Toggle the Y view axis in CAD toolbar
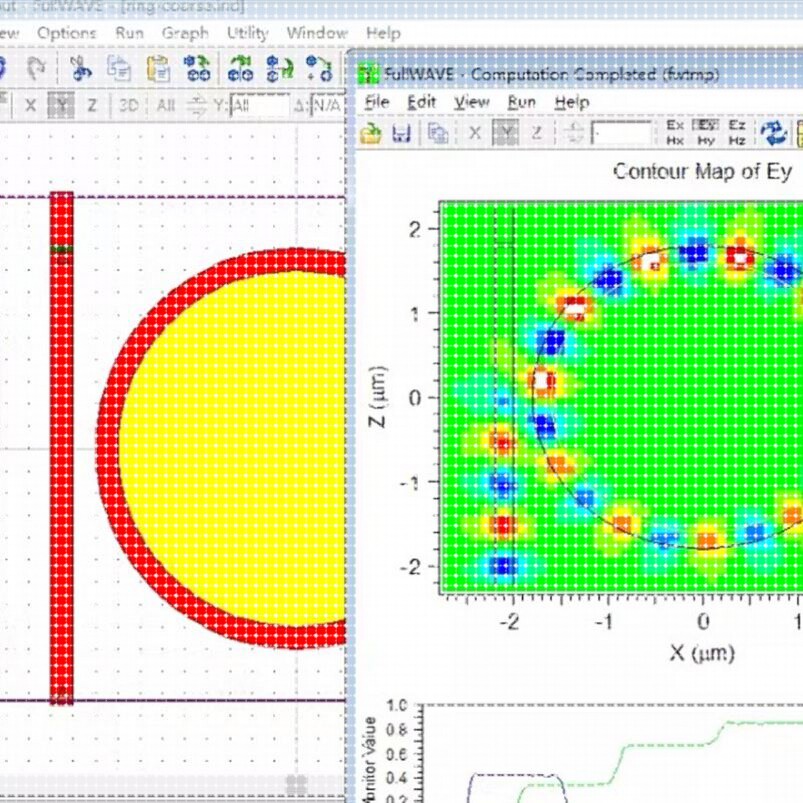Image resolution: width=803 pixels, height=803 pixels. 61,105
